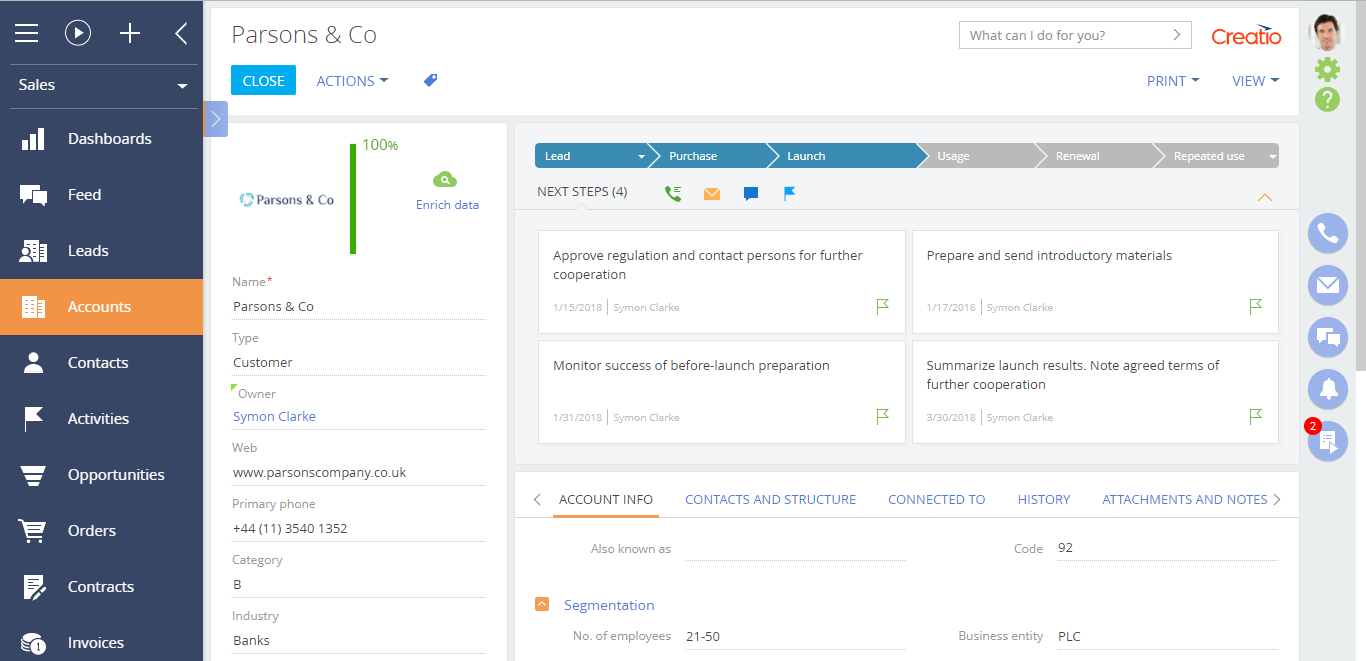1366x661 pixels.
Task: Open the Approve regulation and contact persons task
Action: tap(722, 282)
